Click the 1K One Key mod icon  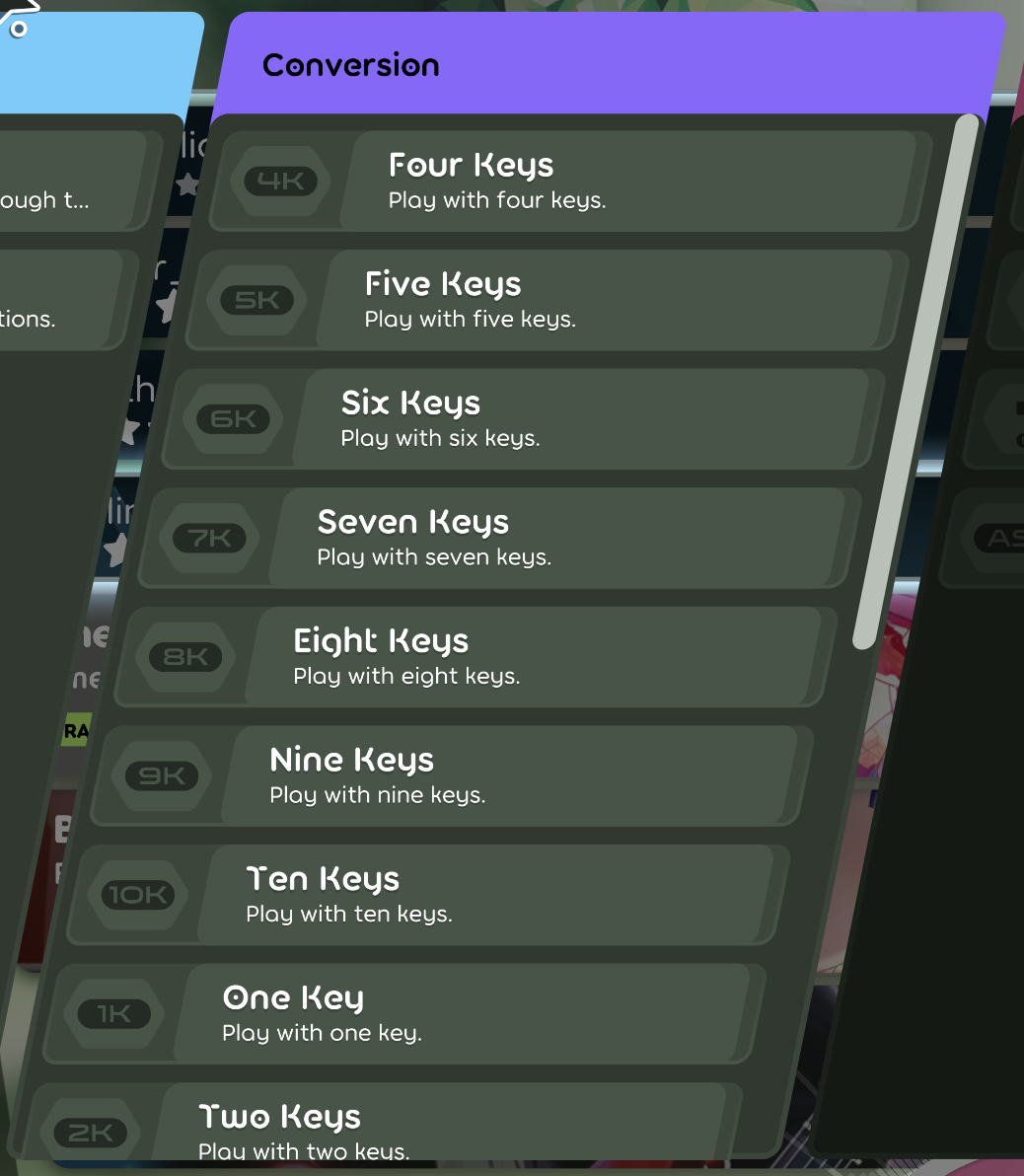pyautogui.click(x=114, y=1013)
